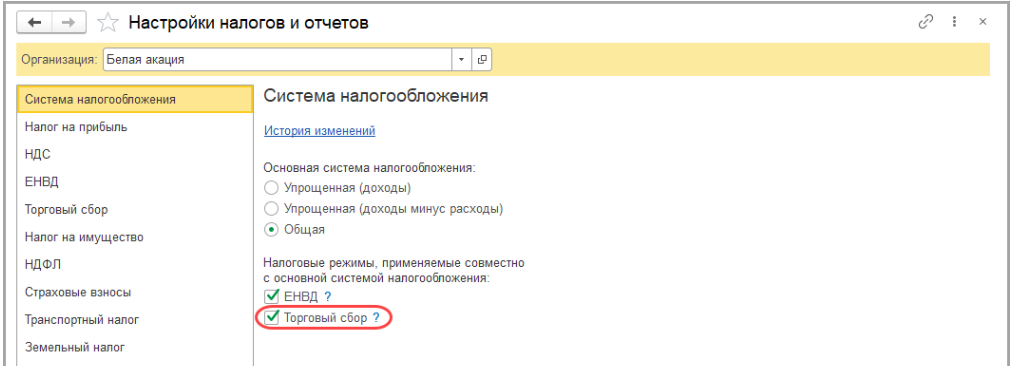Go forward with the right arrow button
This screenshot has height=366, width=1010.
tap(70, 23)
